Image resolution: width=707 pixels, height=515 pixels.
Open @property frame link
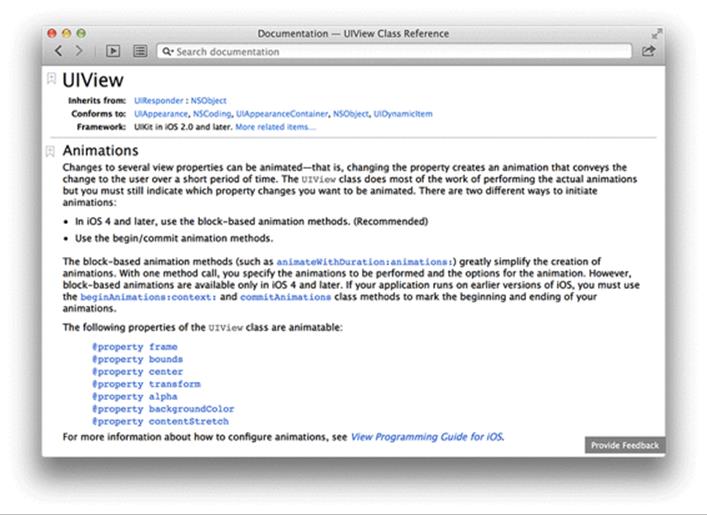[x=135, y=346]
